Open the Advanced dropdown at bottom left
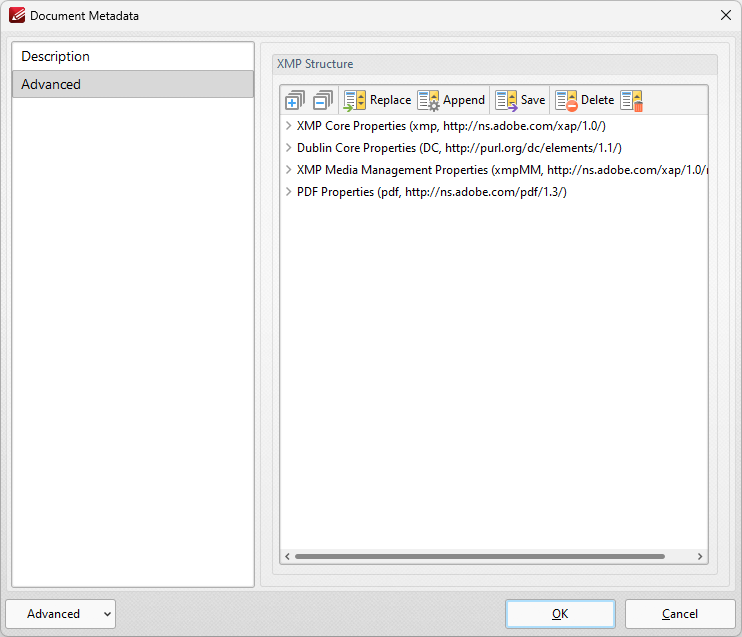The width and height of the screenshot is (742, 637). pos(61,614)
